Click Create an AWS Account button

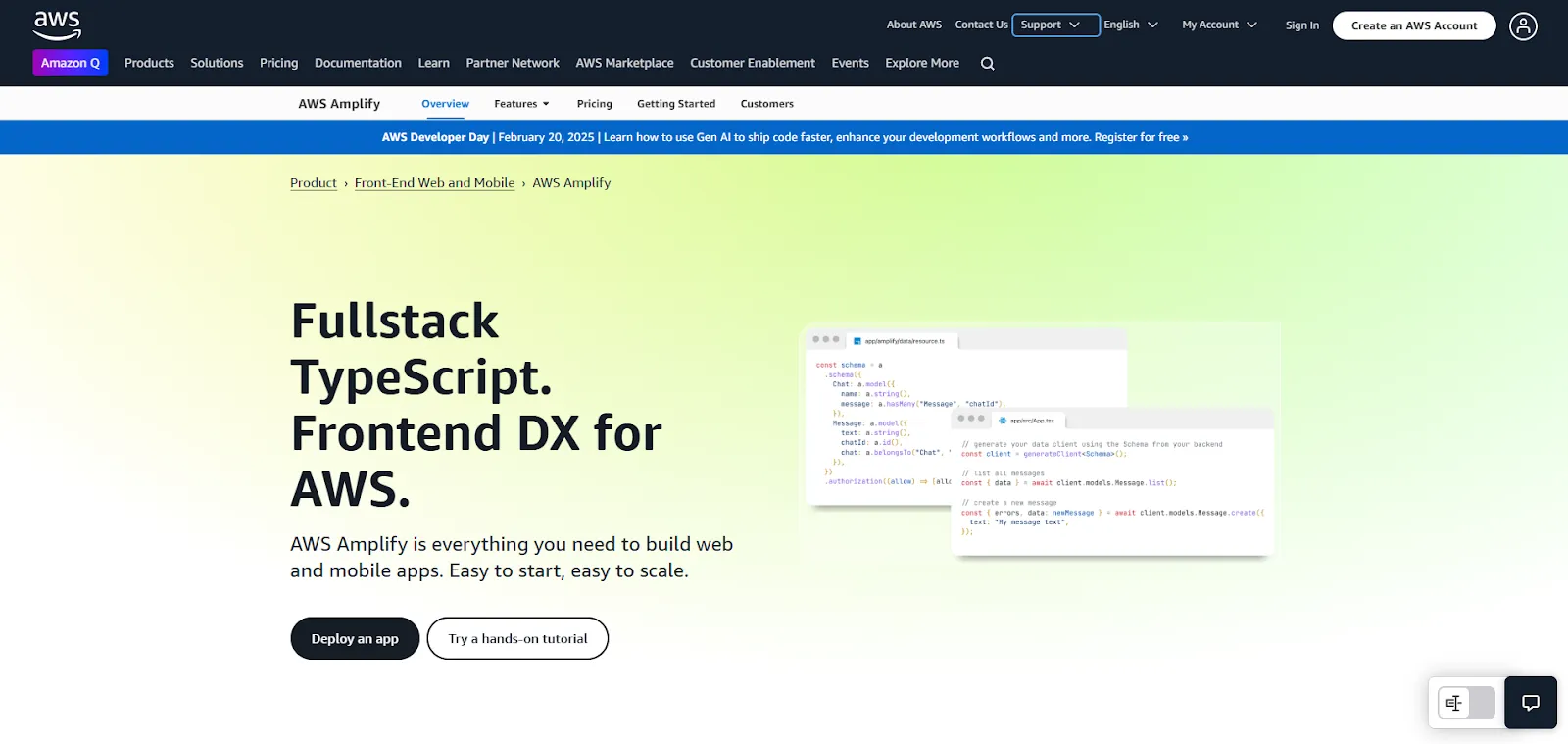[1414, 25]
